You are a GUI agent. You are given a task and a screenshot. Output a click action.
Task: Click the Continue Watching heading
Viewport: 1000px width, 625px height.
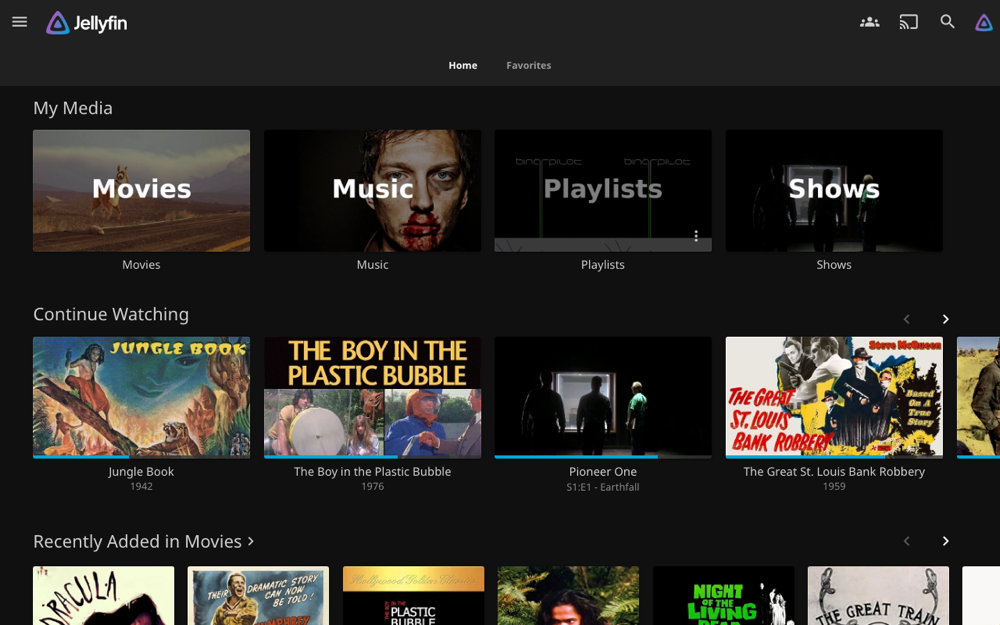click(111, 314)
